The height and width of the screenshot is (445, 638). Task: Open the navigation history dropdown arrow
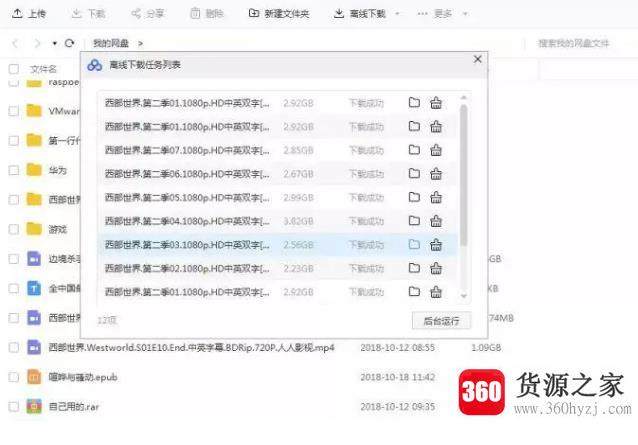55,43
